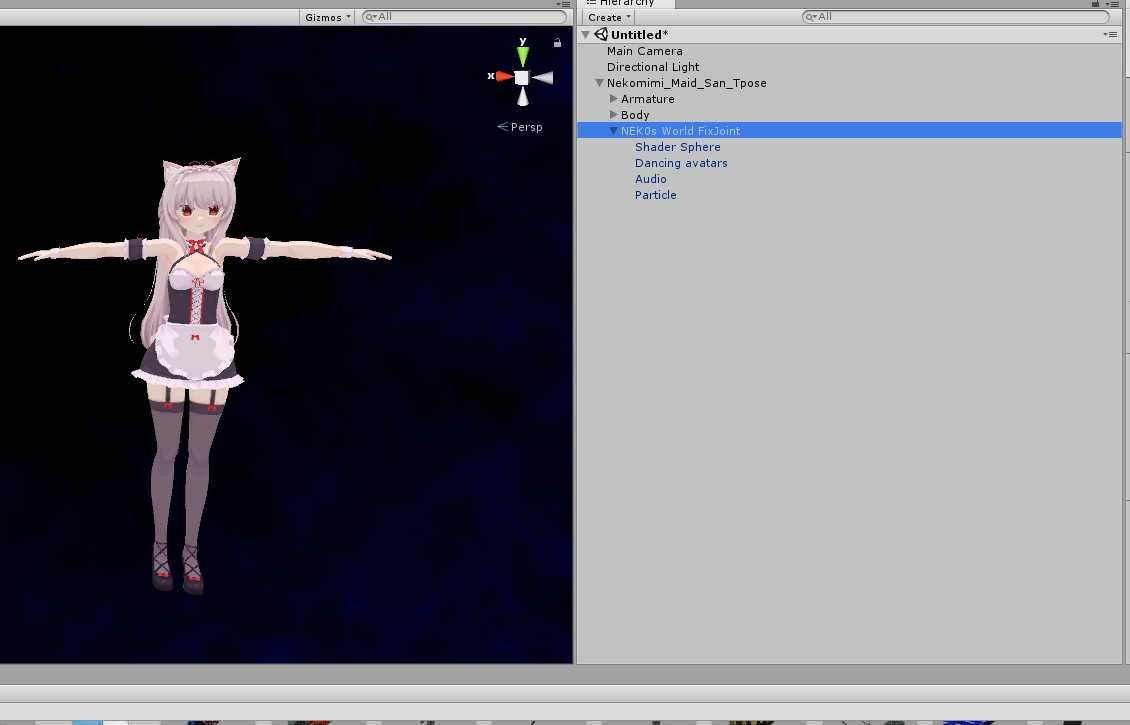The width and height of the screenshot is (1130, 725).
Task: Expand the Armature object
Action: point(614,99)
